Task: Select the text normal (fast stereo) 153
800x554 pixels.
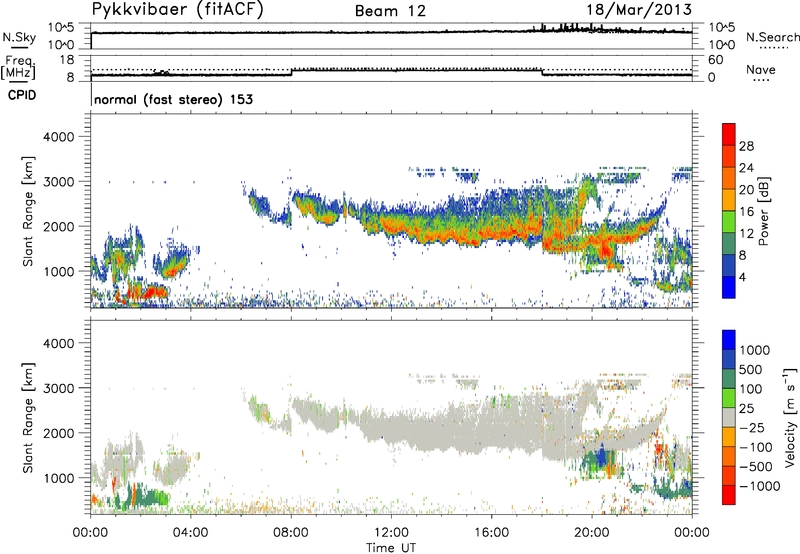Action: (x=173, y=99)
